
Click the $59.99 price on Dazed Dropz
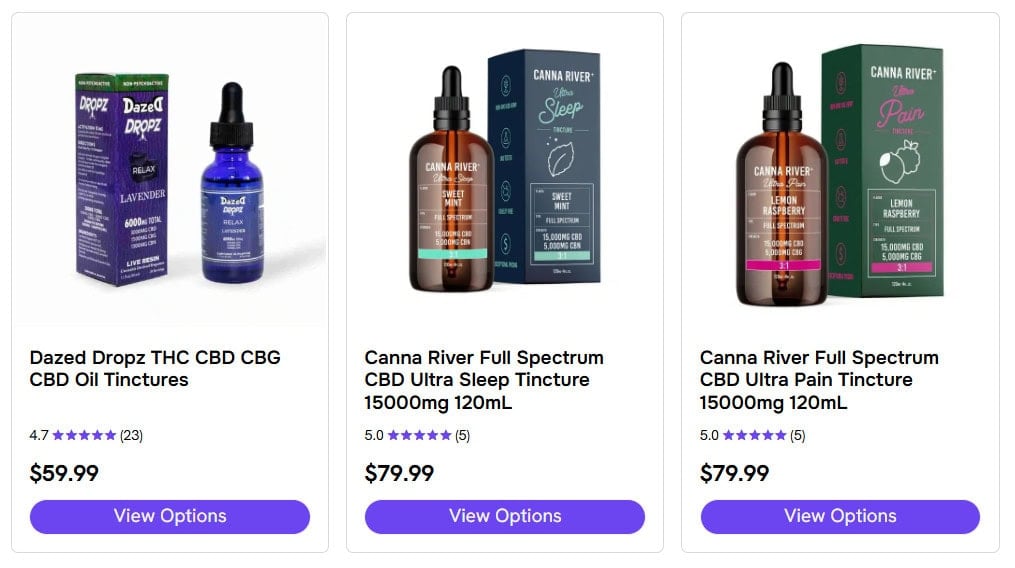click(x=64, y=473)
